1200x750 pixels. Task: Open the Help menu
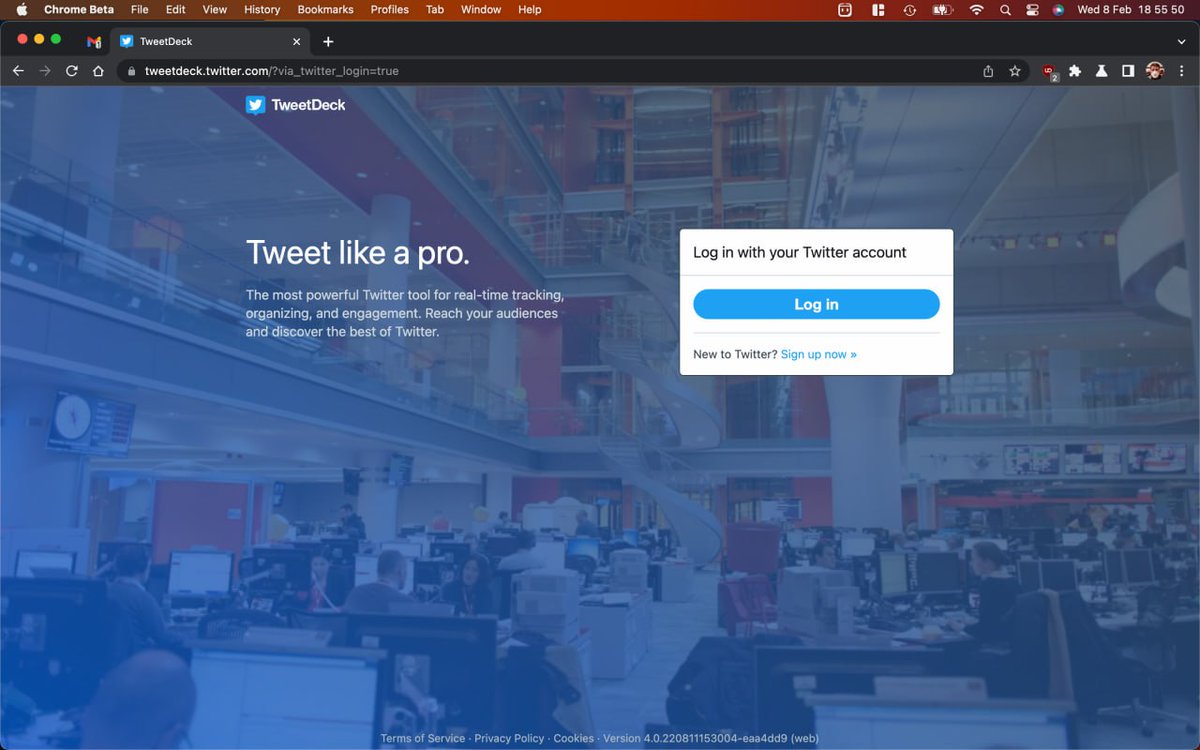tap(530, 10)
